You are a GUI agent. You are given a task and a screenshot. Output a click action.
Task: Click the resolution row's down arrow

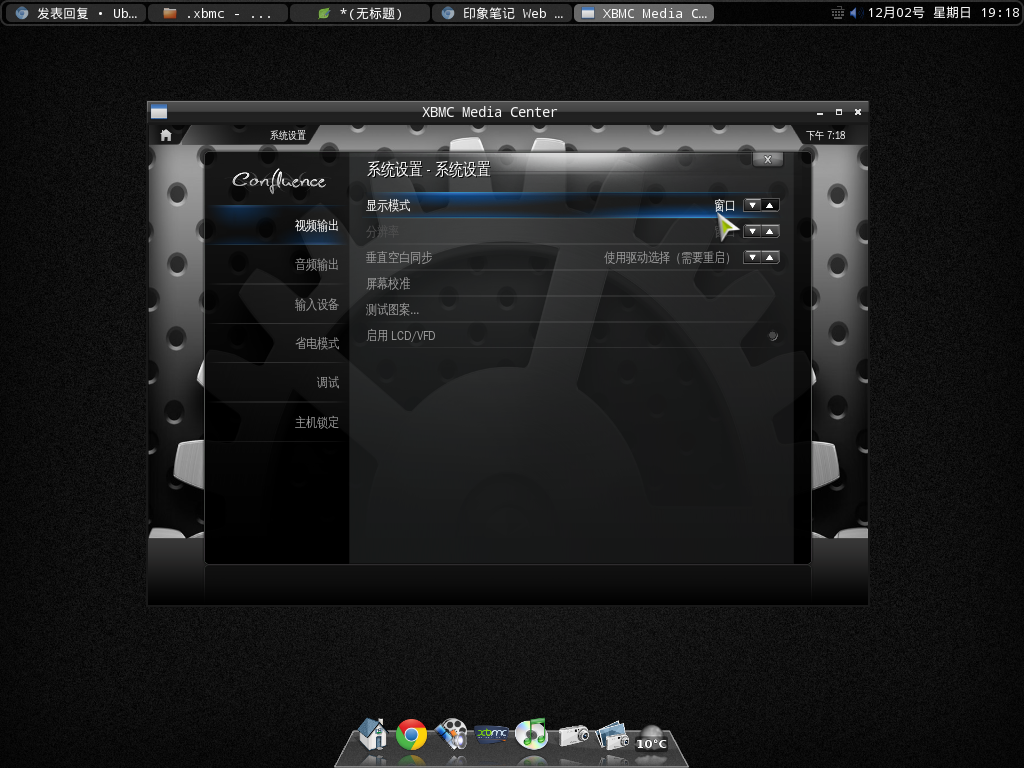click(x=752, y=231)
